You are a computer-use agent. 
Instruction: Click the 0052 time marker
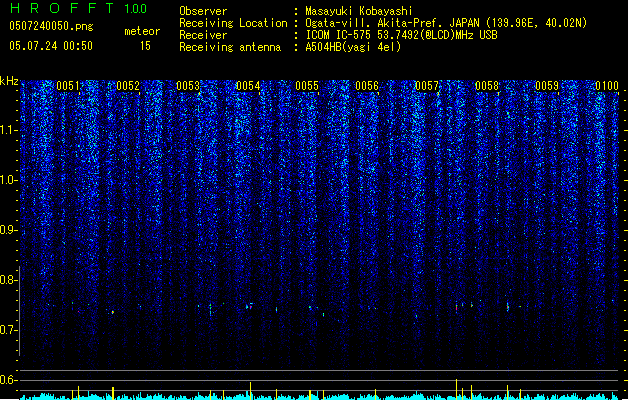tap(128, 86)
